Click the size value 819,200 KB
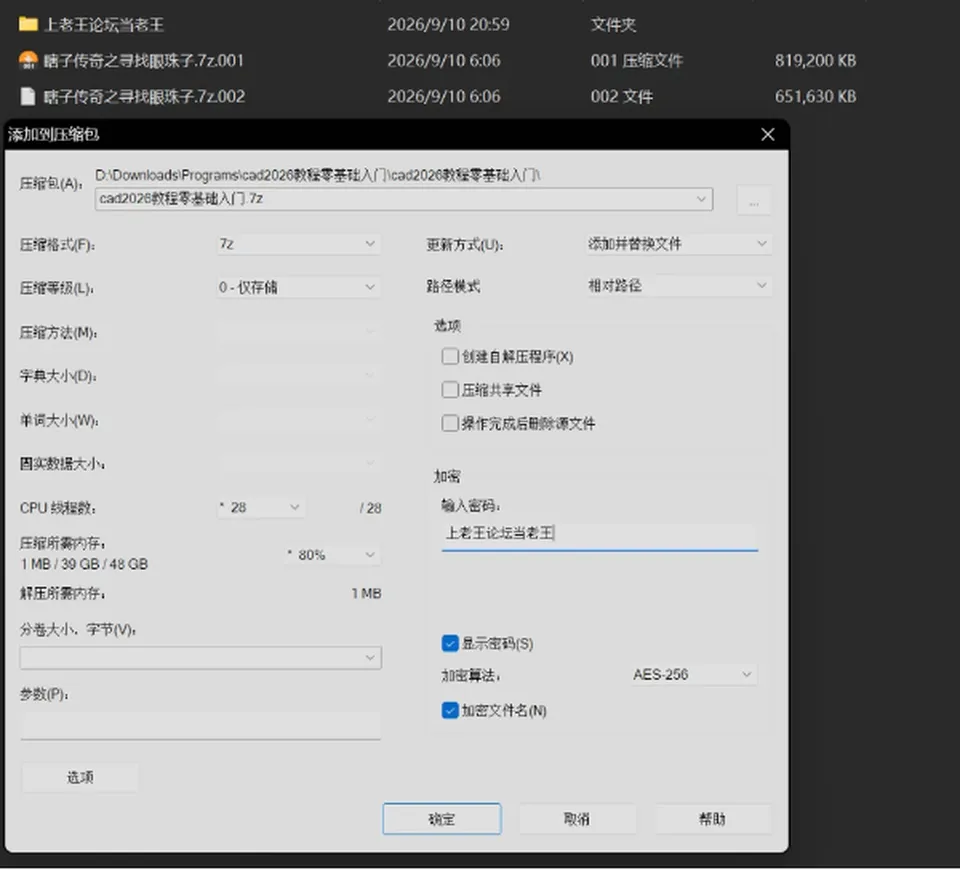 coord(815,61)
